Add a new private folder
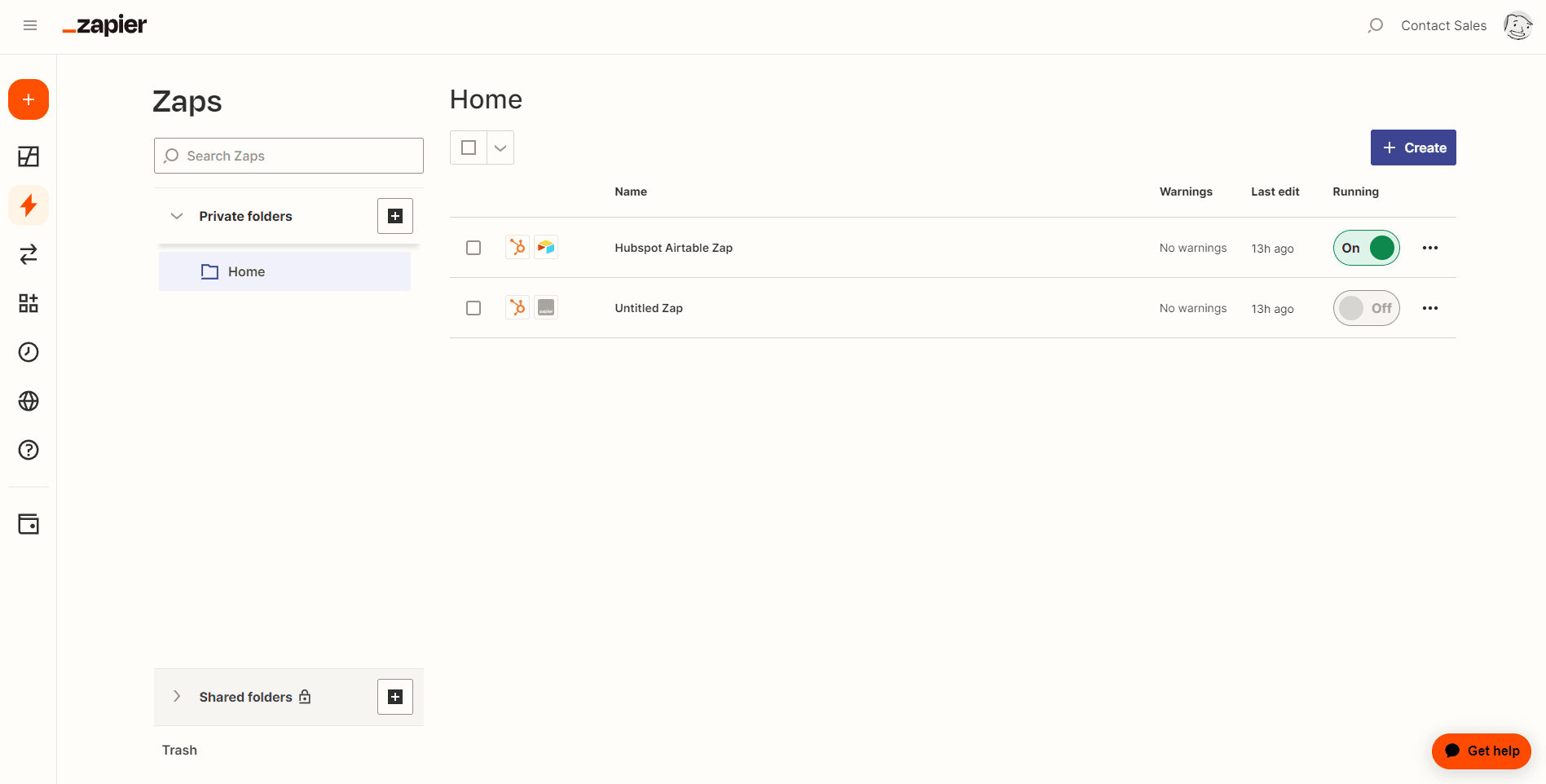The width and height of the screenshot is (1546, 784). [395, 216]
